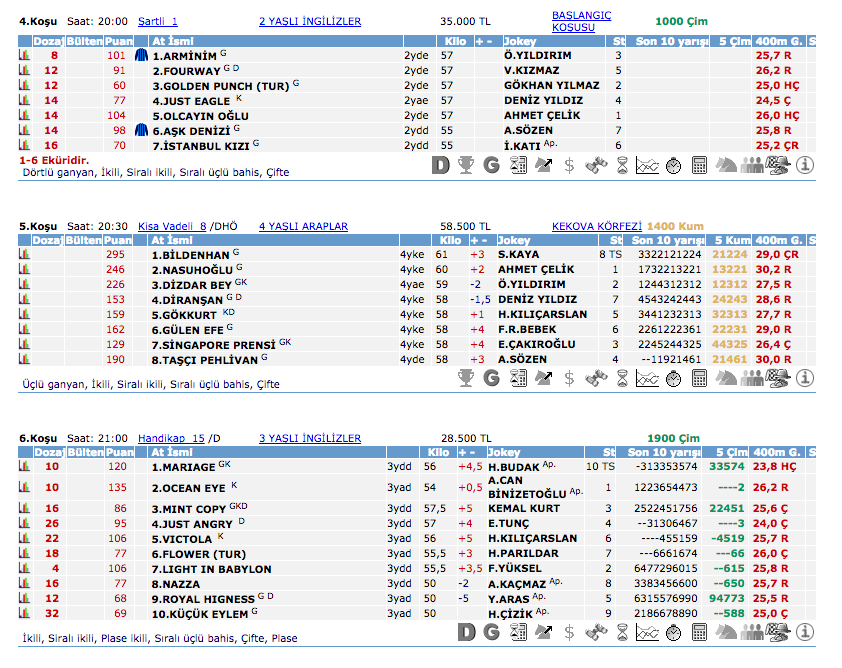Screen dimensions: 842x668
Task: Click the Handikap 15 link
Action: 171,438
